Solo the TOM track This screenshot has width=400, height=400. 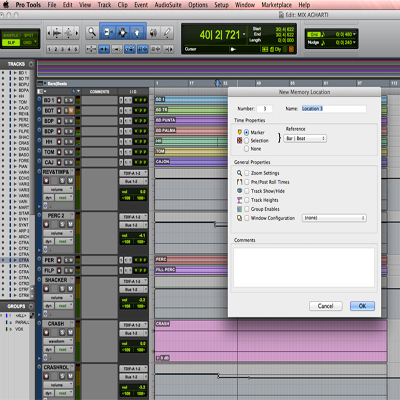[66, 152]
